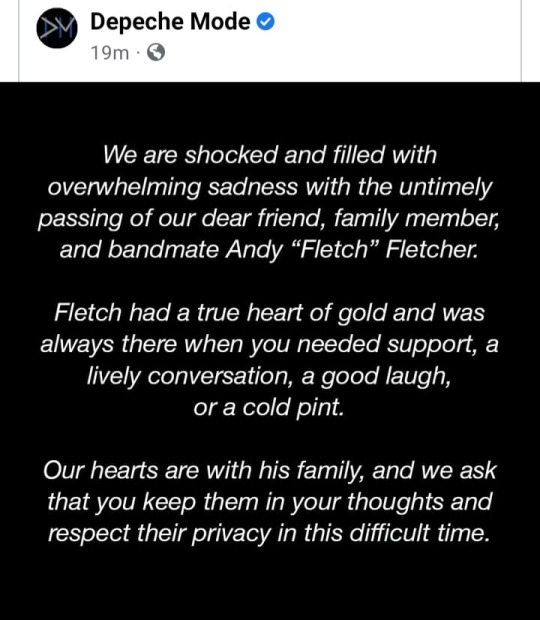Open the Depeche Mode page name link
Image resolution: width=540 pixels, height=620 pixels.
(x=170, y=21)
